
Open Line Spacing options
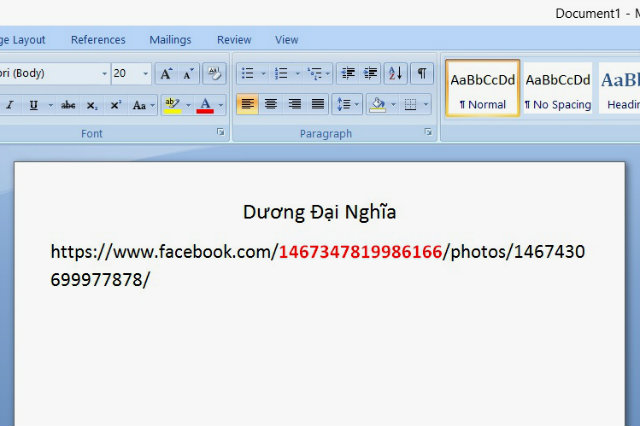tap(347, 104)
